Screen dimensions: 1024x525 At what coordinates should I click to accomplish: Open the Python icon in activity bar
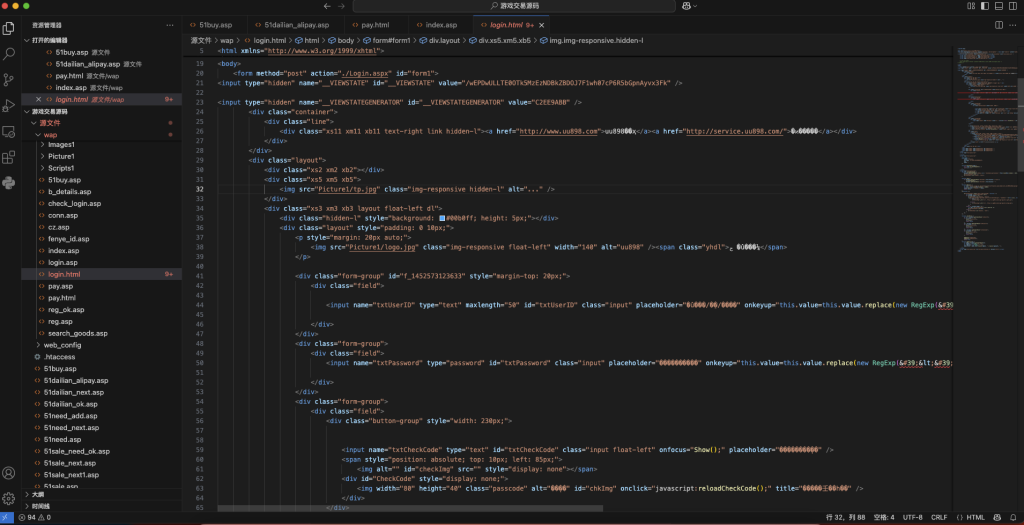(8, 183)
